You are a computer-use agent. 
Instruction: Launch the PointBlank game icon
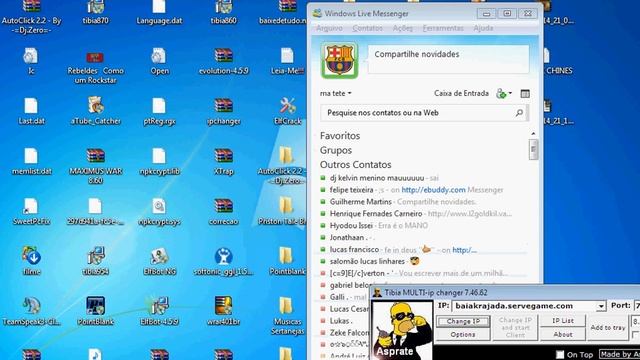pos(96,311)
